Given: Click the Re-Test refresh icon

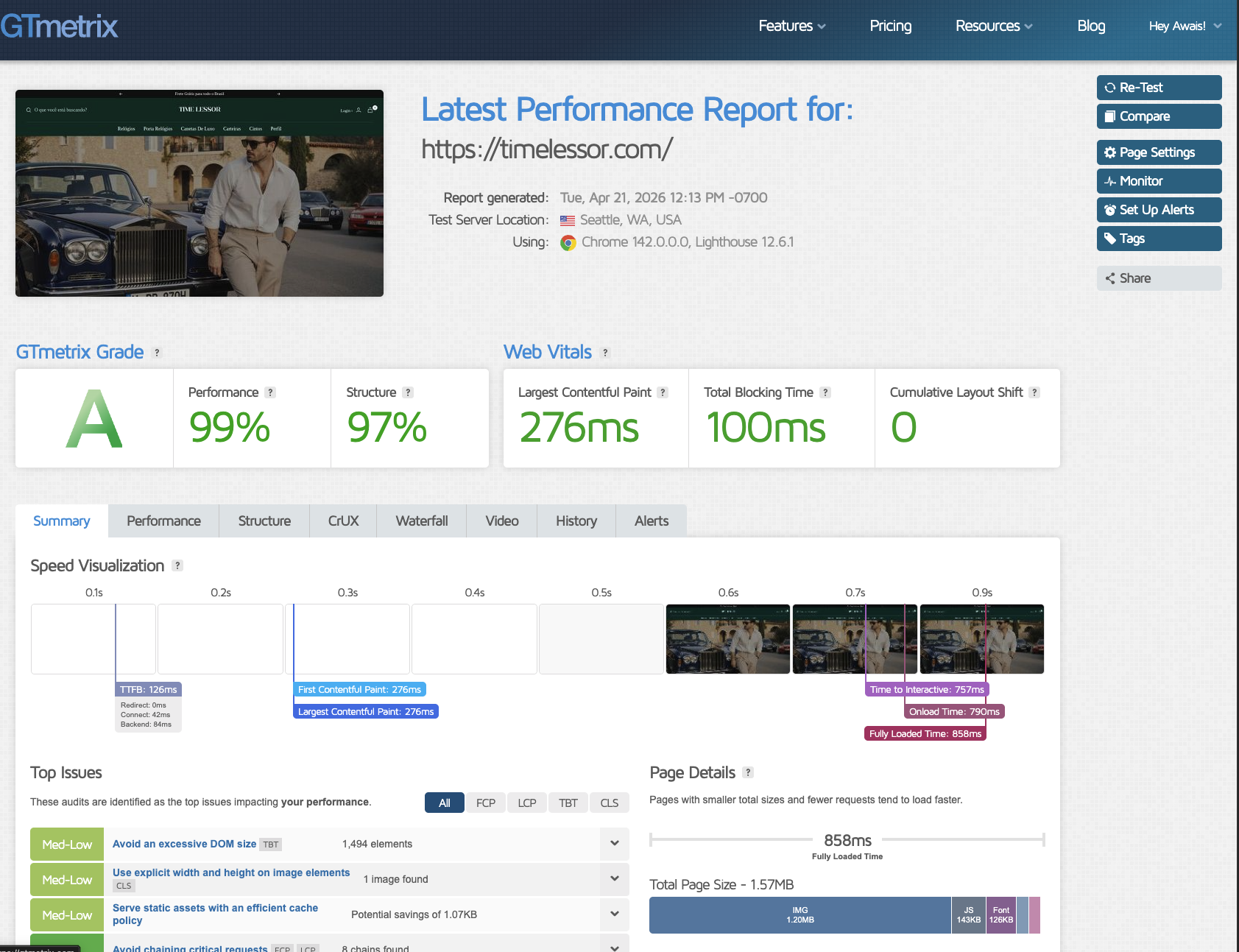Looking at the screenshot, I should click(x=1109, y=88).
